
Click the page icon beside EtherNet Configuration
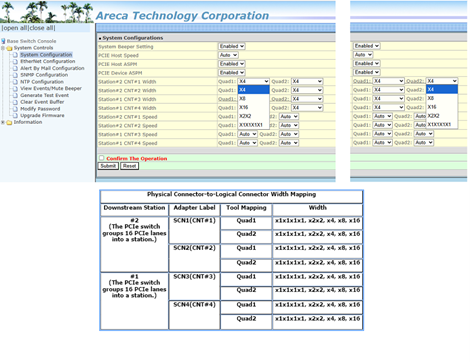click(x=15, y=61)
